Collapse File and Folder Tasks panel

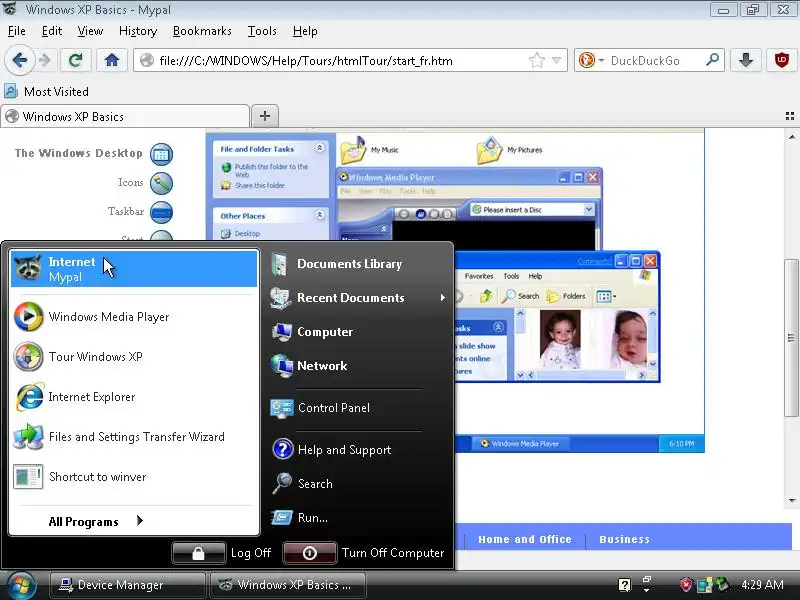tap(319, 148)
